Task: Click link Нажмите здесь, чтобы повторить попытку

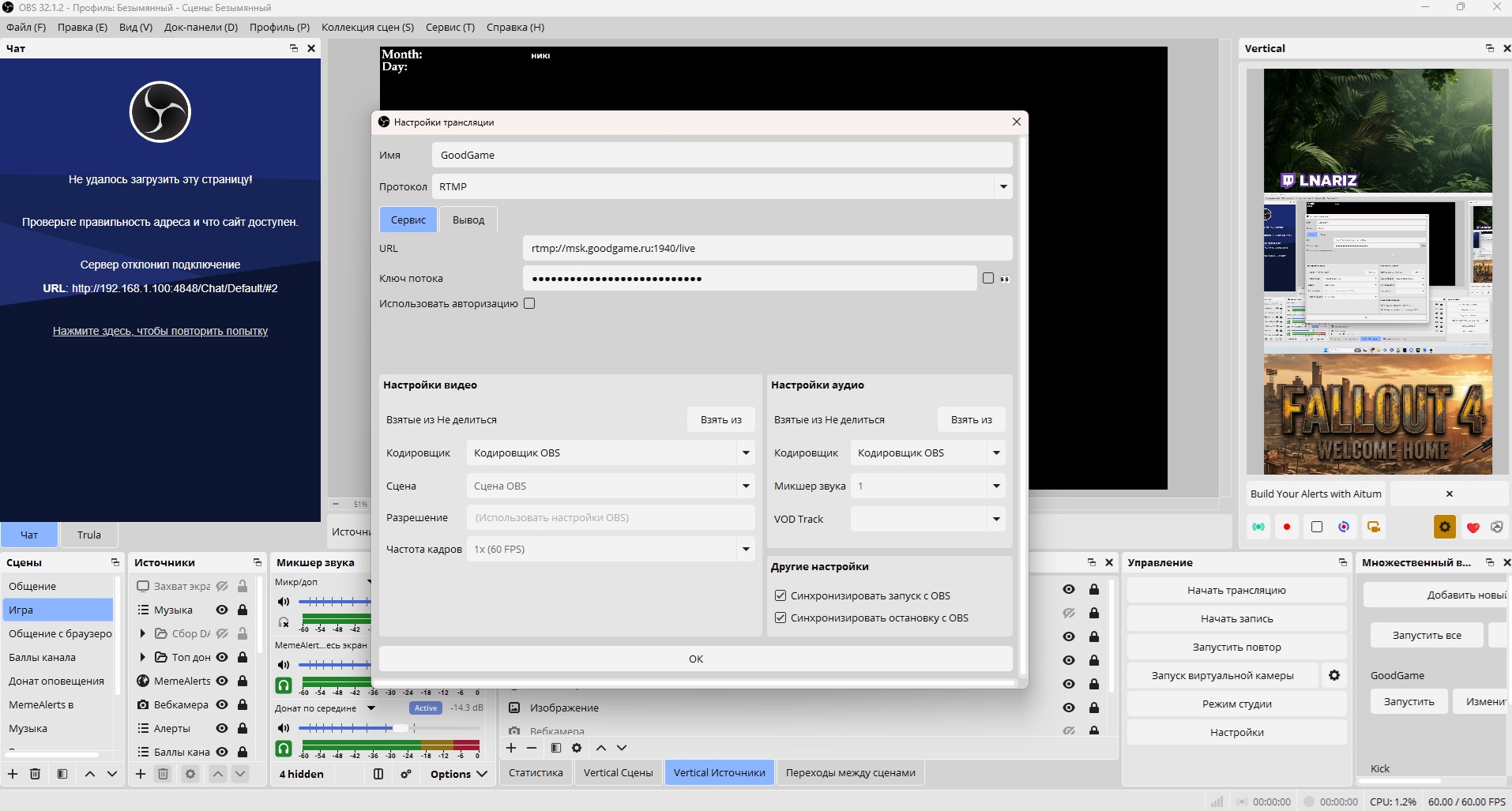Action: coord(160,331)
